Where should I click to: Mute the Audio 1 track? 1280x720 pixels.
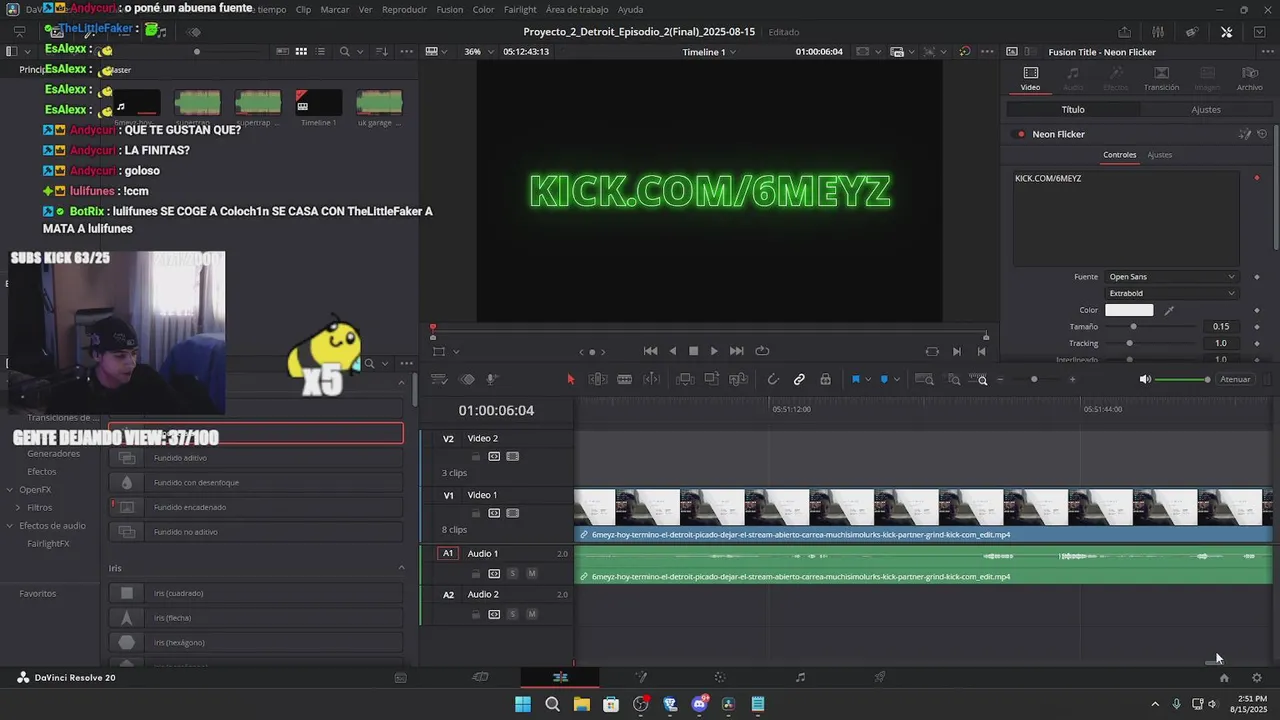[532, 573]
